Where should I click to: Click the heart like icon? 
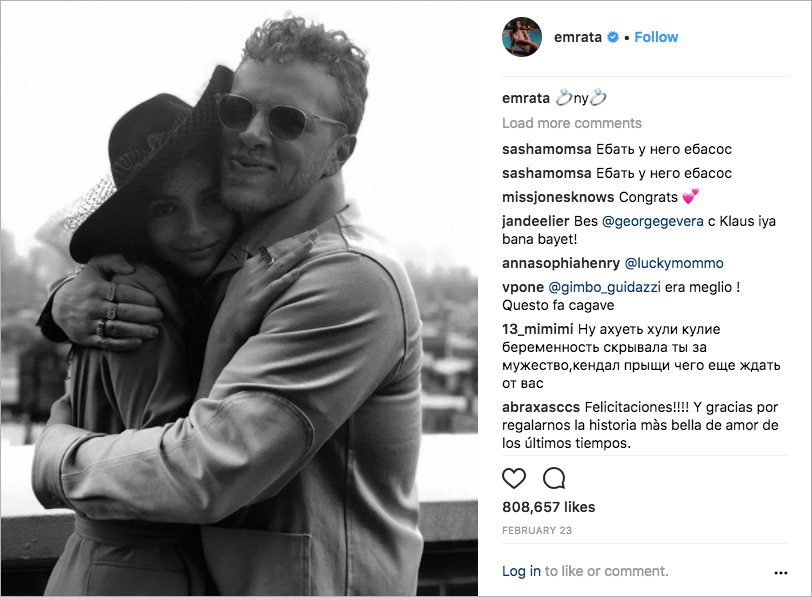pyautogui.click(x=514, y=478)
